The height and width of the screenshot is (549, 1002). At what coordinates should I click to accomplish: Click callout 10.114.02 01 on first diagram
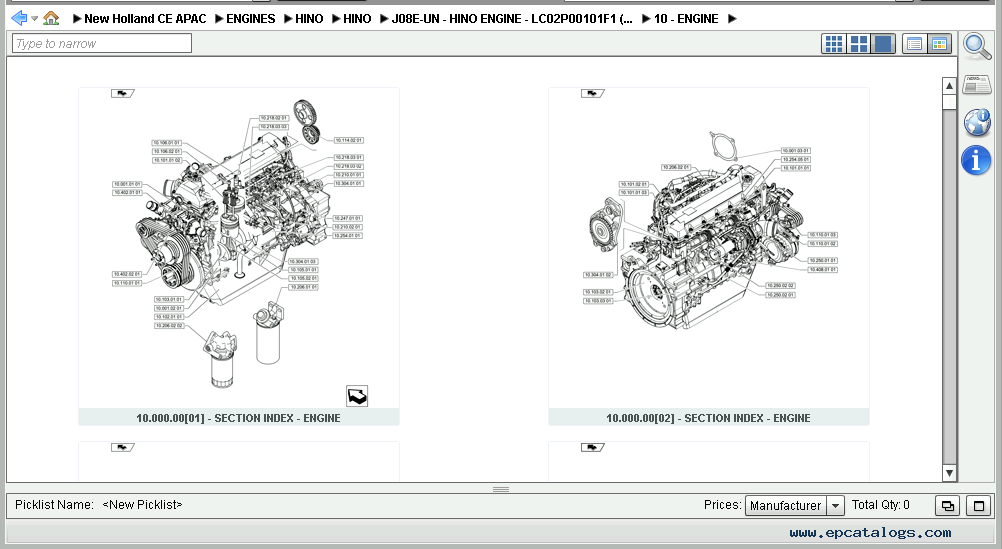coord(349,140)
